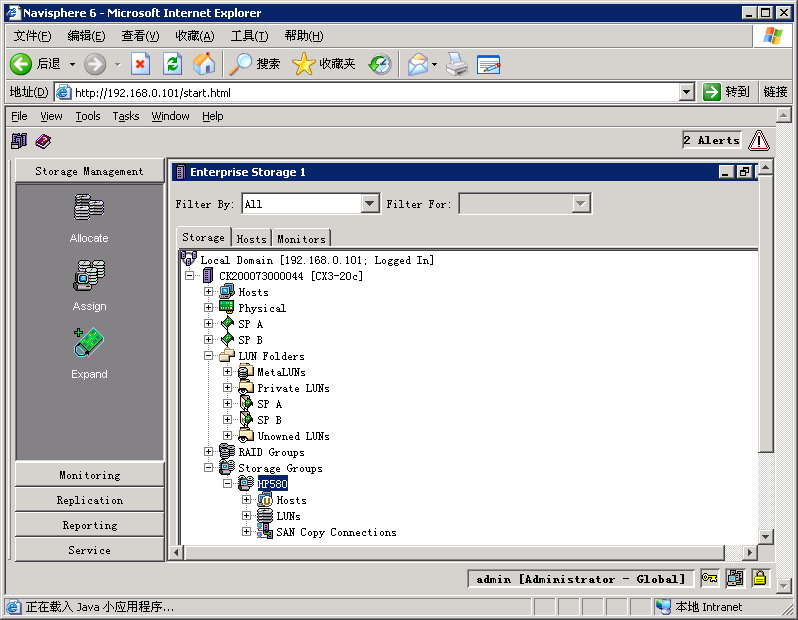Click the IE Print icon
This screenshot has height=620, width=798.
tap(457, 64)
